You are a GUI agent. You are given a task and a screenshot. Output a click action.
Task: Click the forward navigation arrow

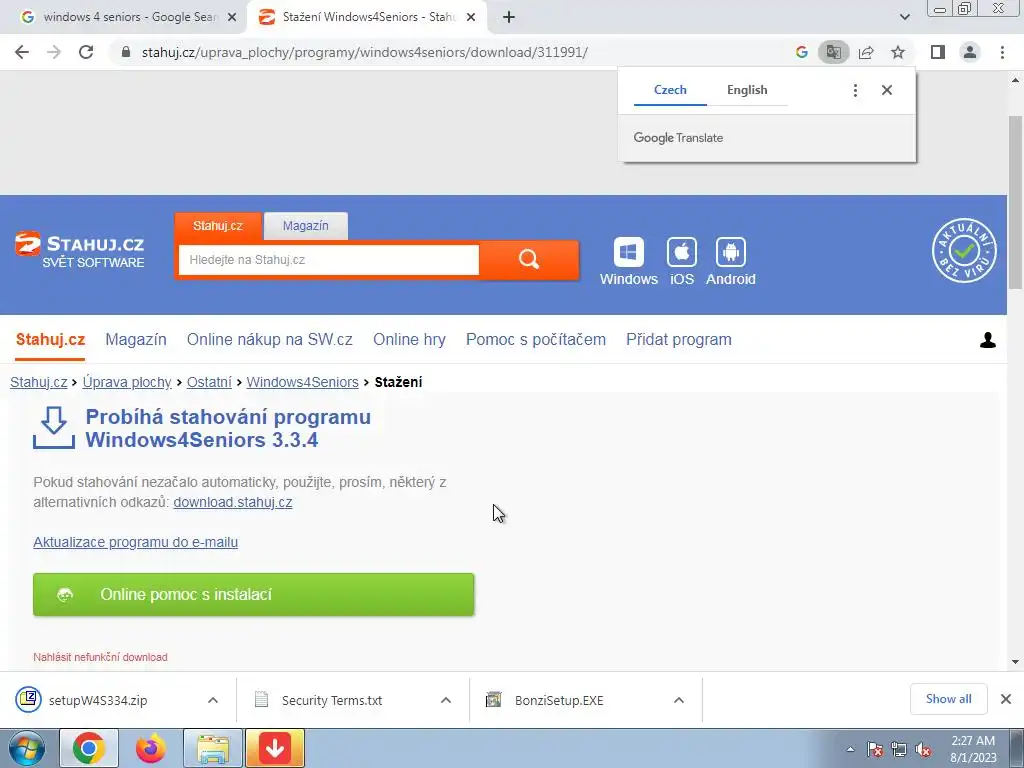(54, 52)
